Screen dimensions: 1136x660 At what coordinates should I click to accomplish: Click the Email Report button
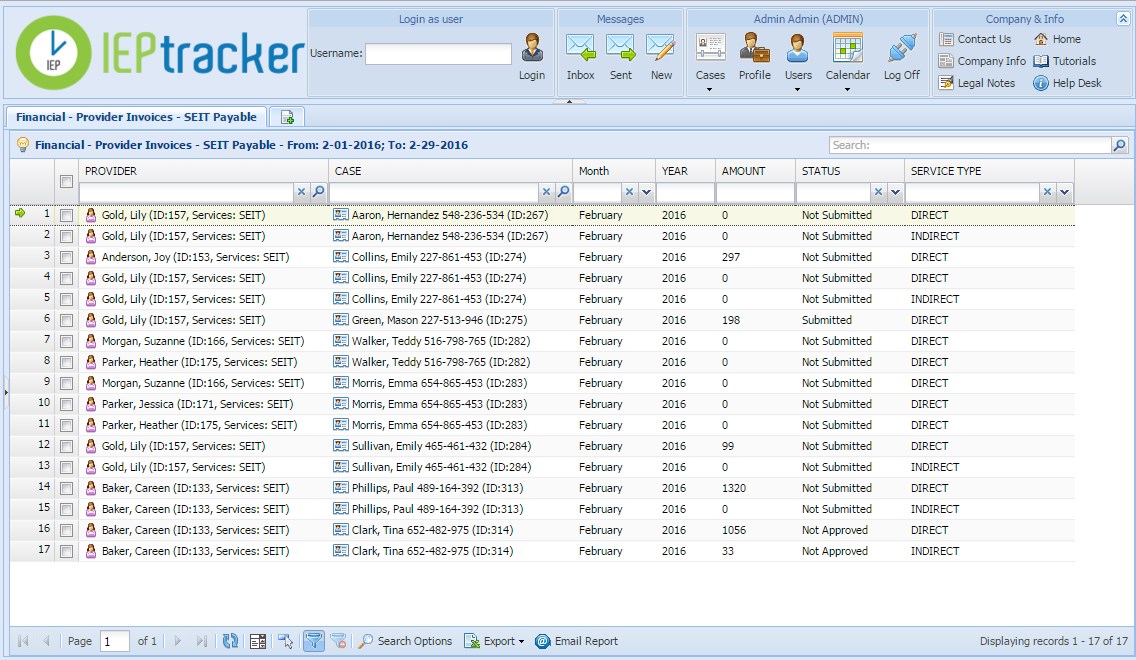[577, 640]
